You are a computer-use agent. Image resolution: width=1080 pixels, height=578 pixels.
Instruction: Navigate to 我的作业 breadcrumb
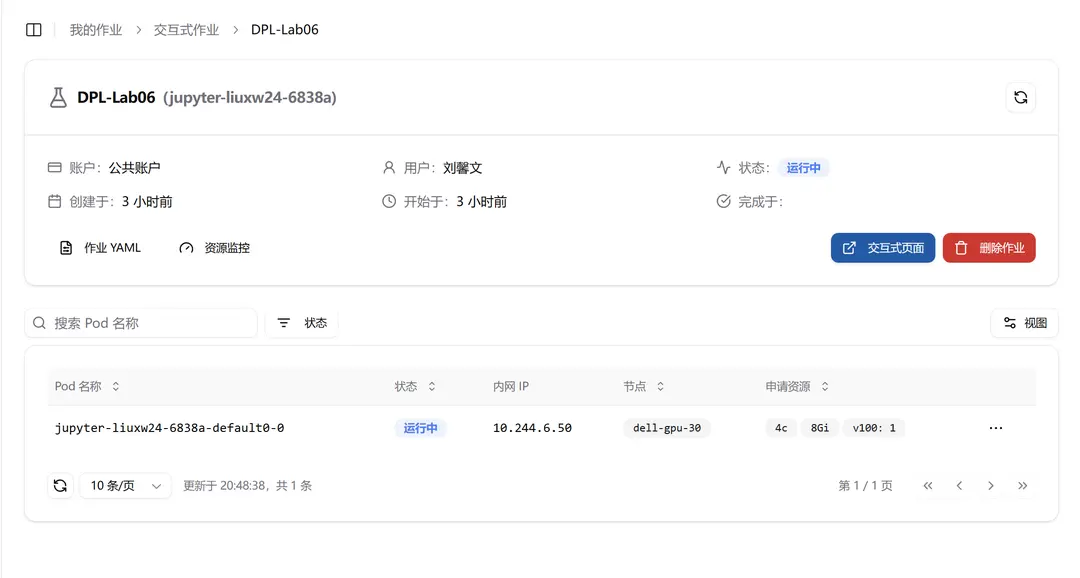[96, 30]
